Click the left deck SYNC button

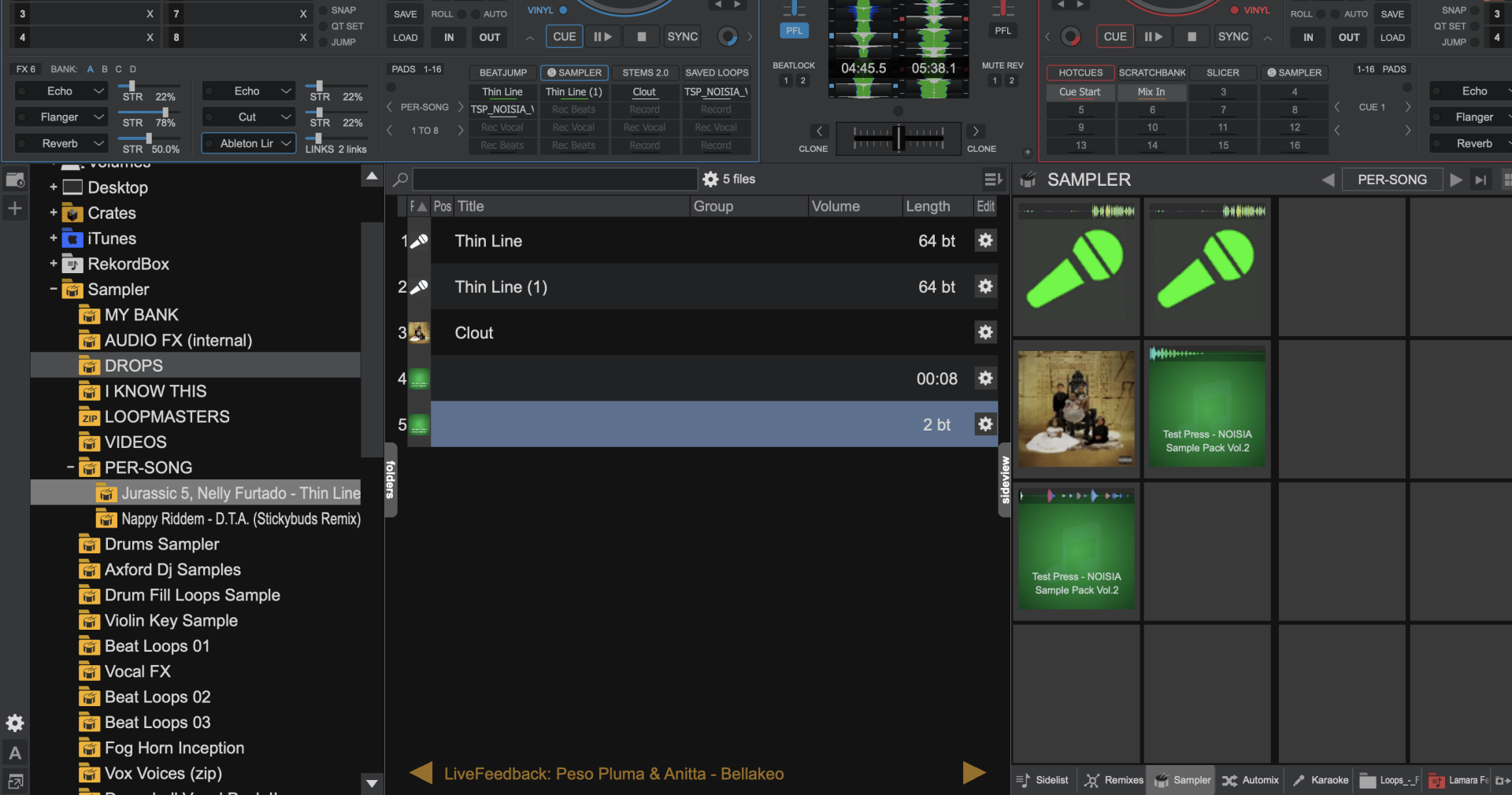[x=682, y=37]
